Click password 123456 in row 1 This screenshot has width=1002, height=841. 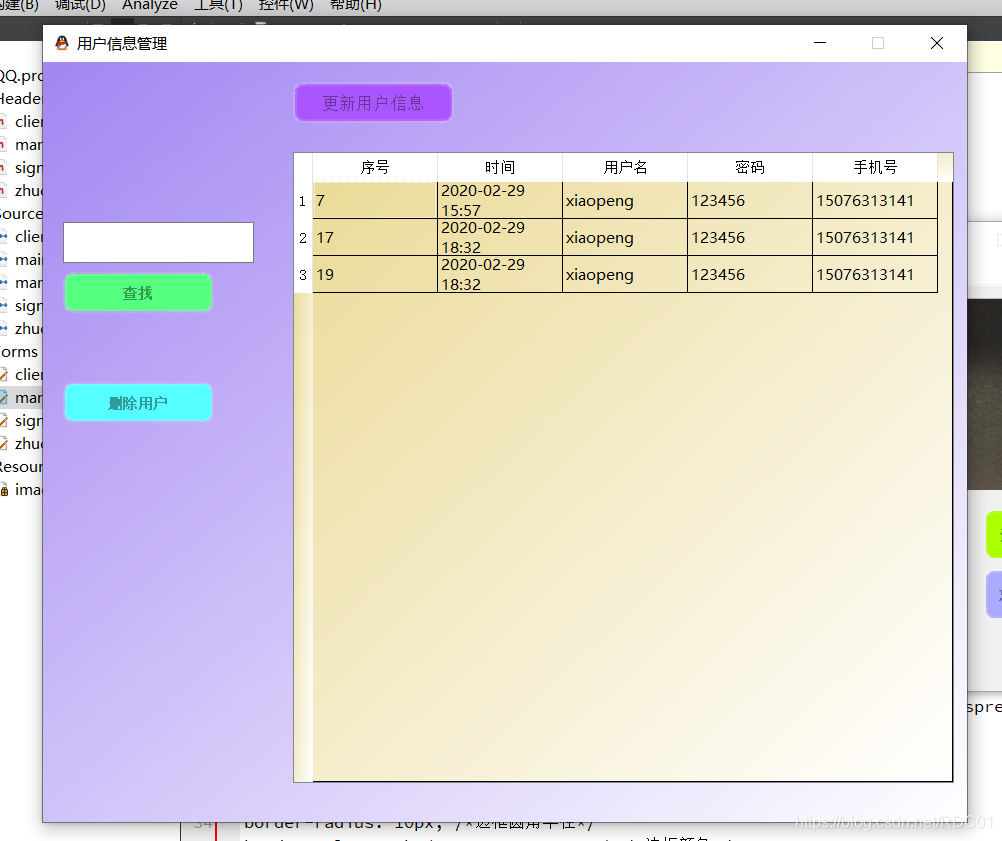click(x=750, y=201)
